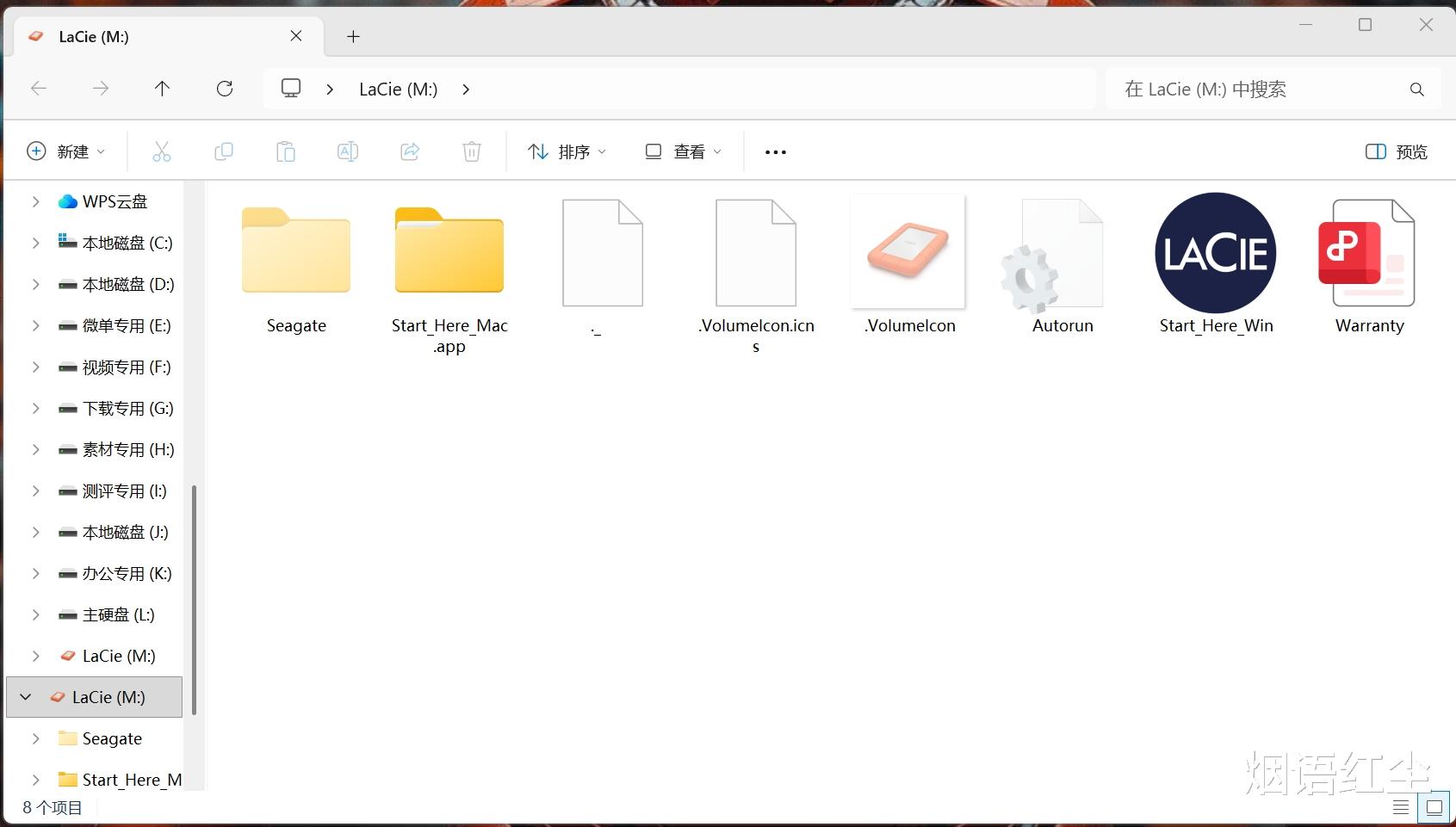Go up one folder level
Viewport: 1456px width, 827px height.
pyautogui.click(x=162, y=89)
